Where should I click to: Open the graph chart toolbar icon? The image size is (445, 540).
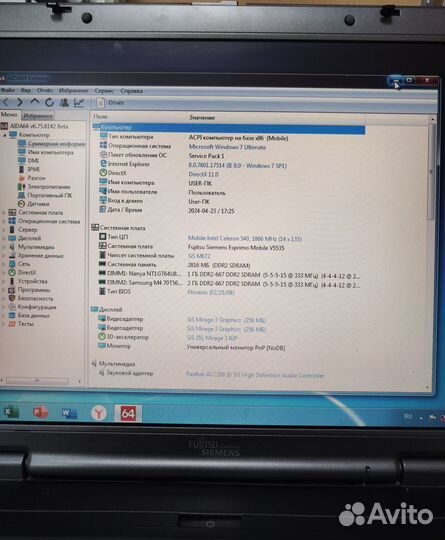[79, 103]
